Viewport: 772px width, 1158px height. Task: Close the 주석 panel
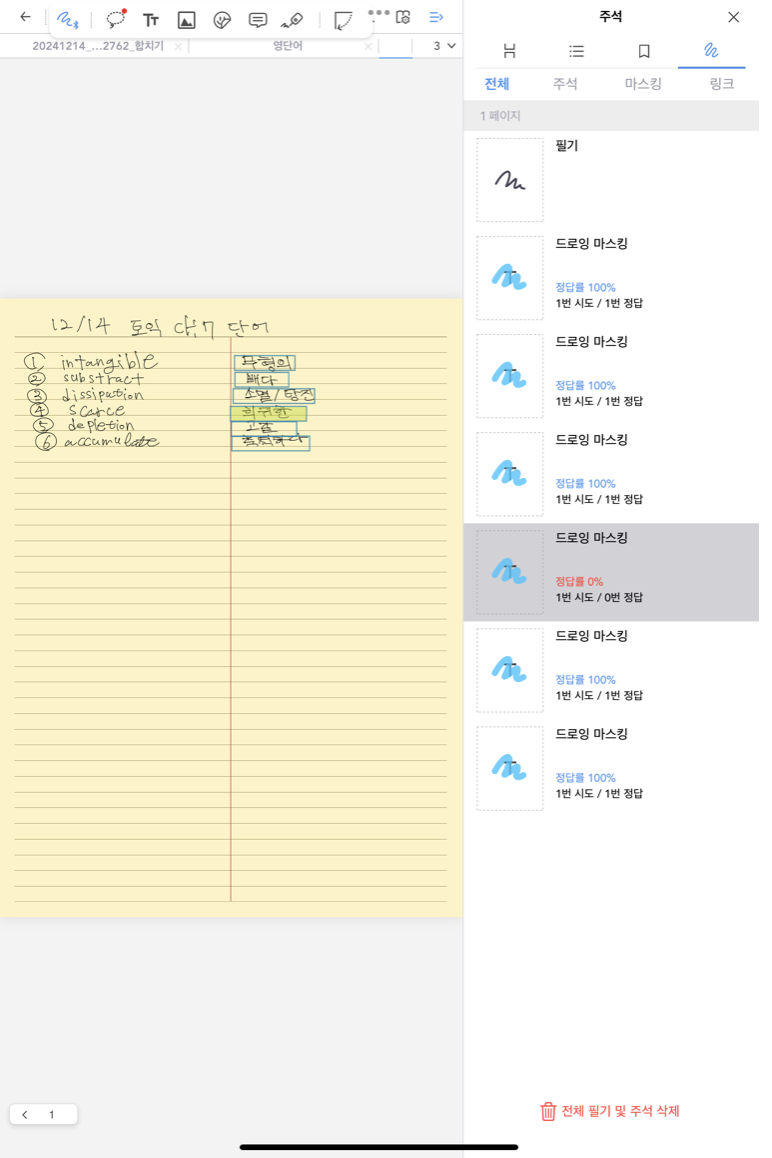click(733, 17)
